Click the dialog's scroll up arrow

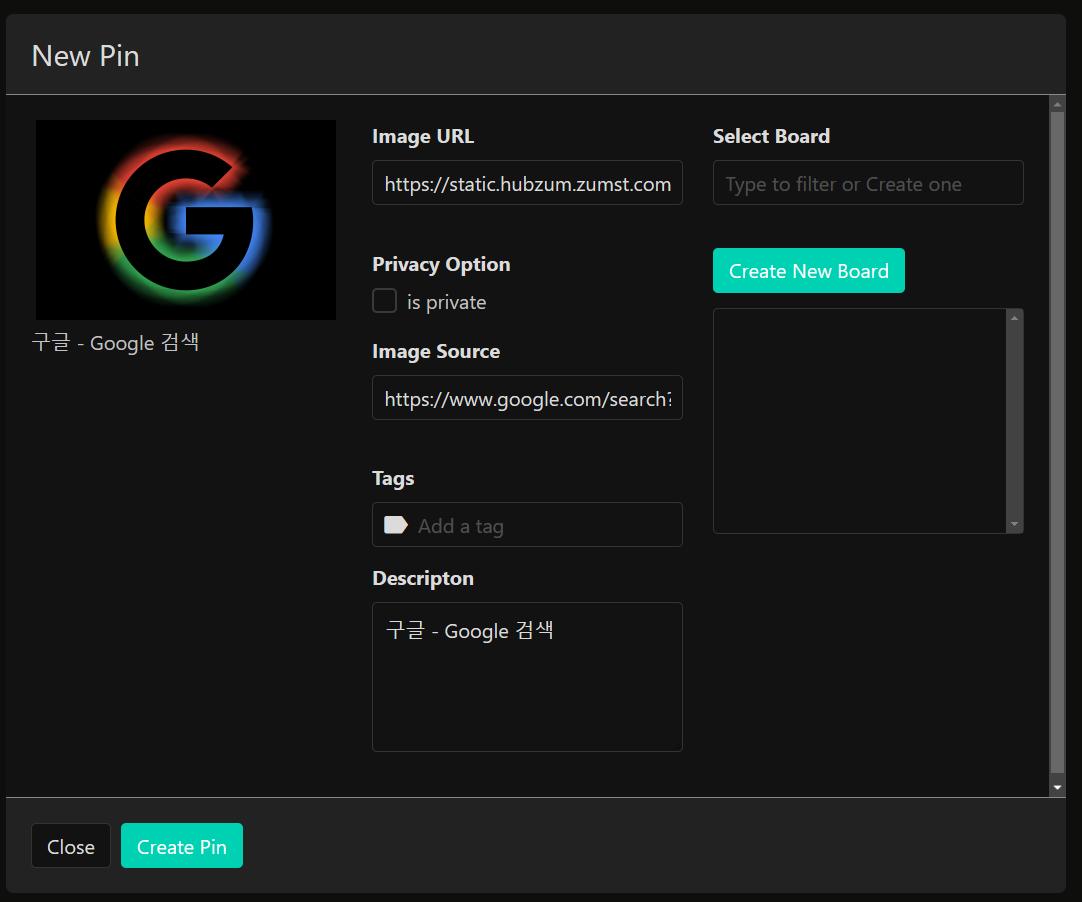[1057, 103]
